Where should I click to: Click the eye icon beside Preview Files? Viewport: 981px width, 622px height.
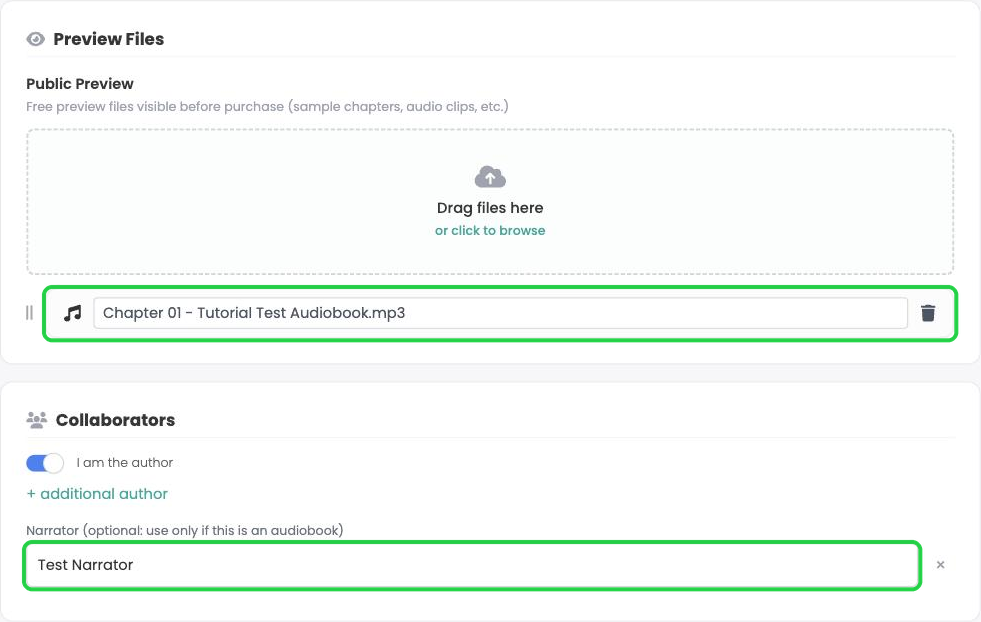point(36,39)
